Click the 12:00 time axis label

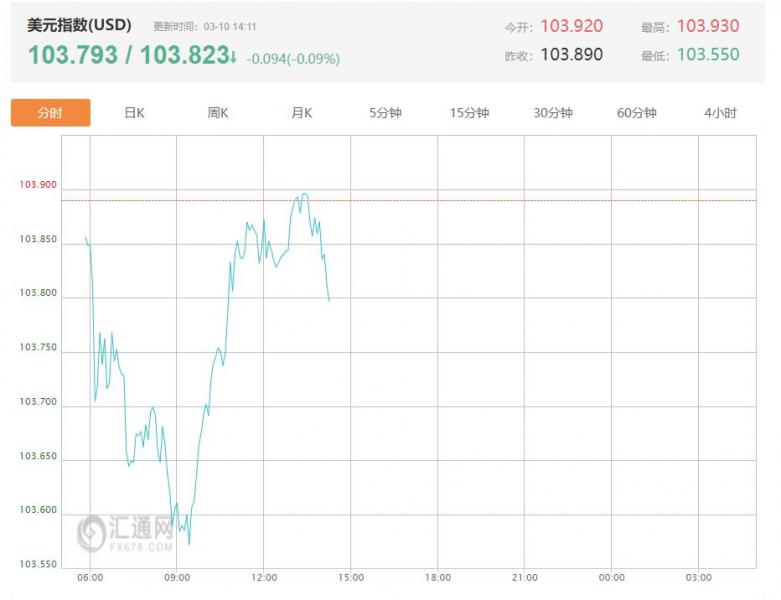coord(263,578)
